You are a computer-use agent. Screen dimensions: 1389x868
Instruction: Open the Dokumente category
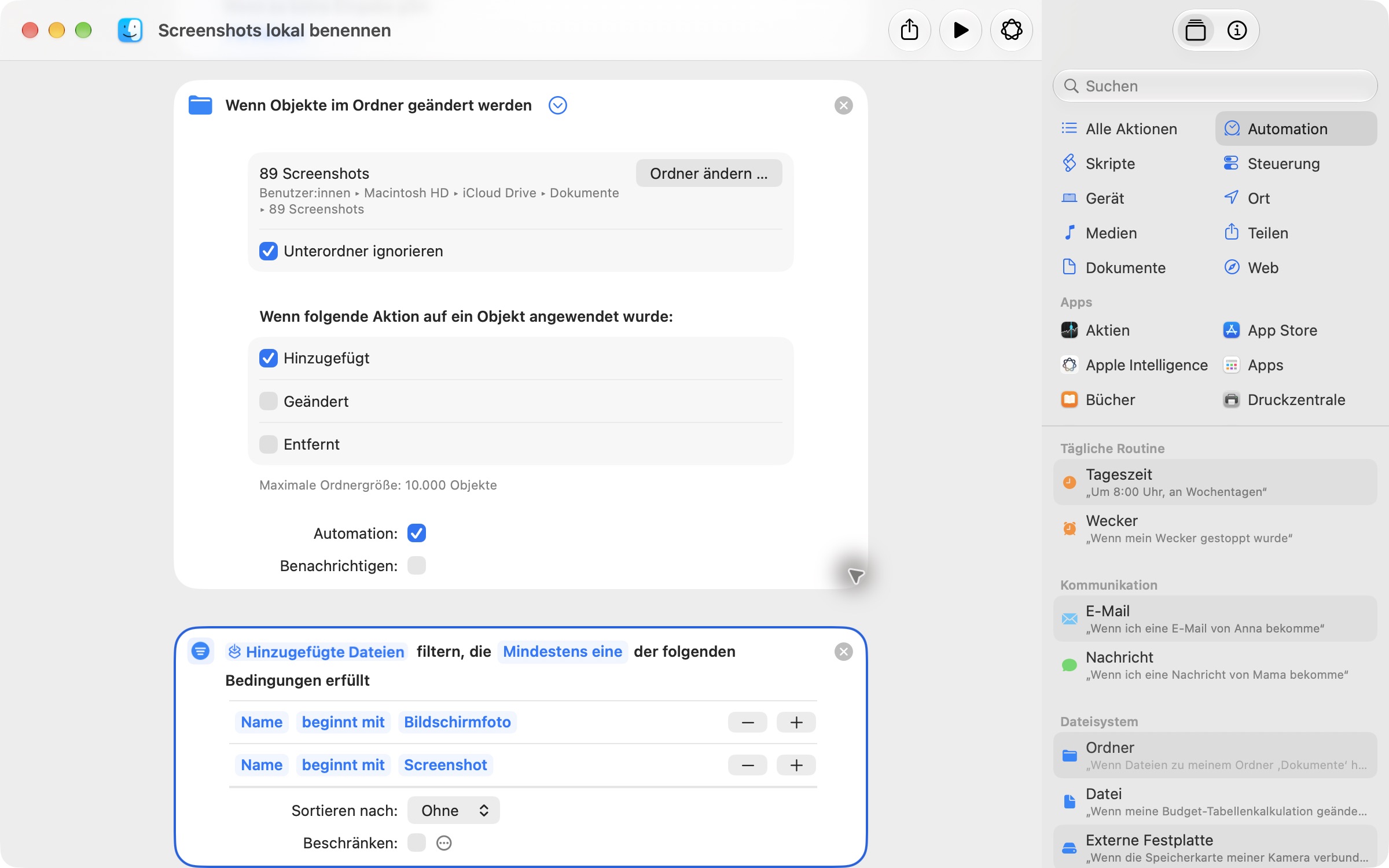(1114, 267)
